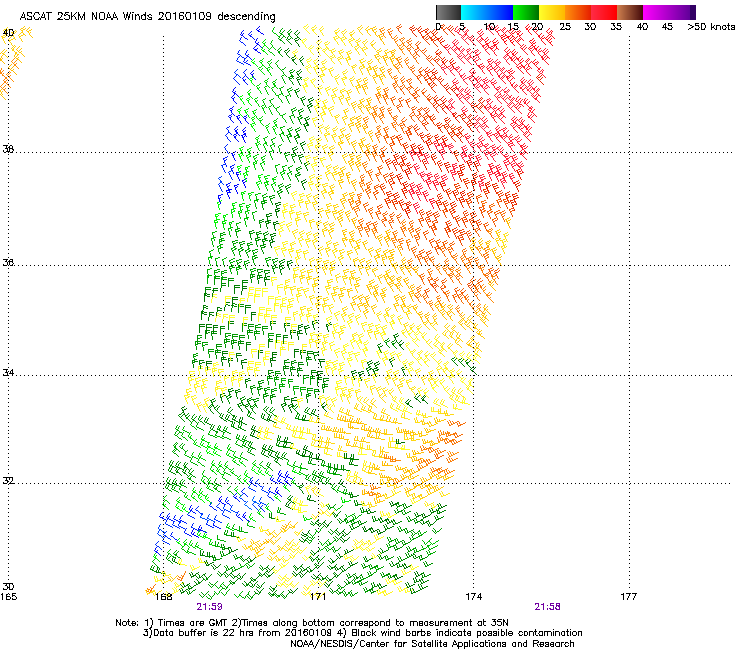Click the legend label '45'
This screenshot has width=740, height=650.
tap(667, 27)
